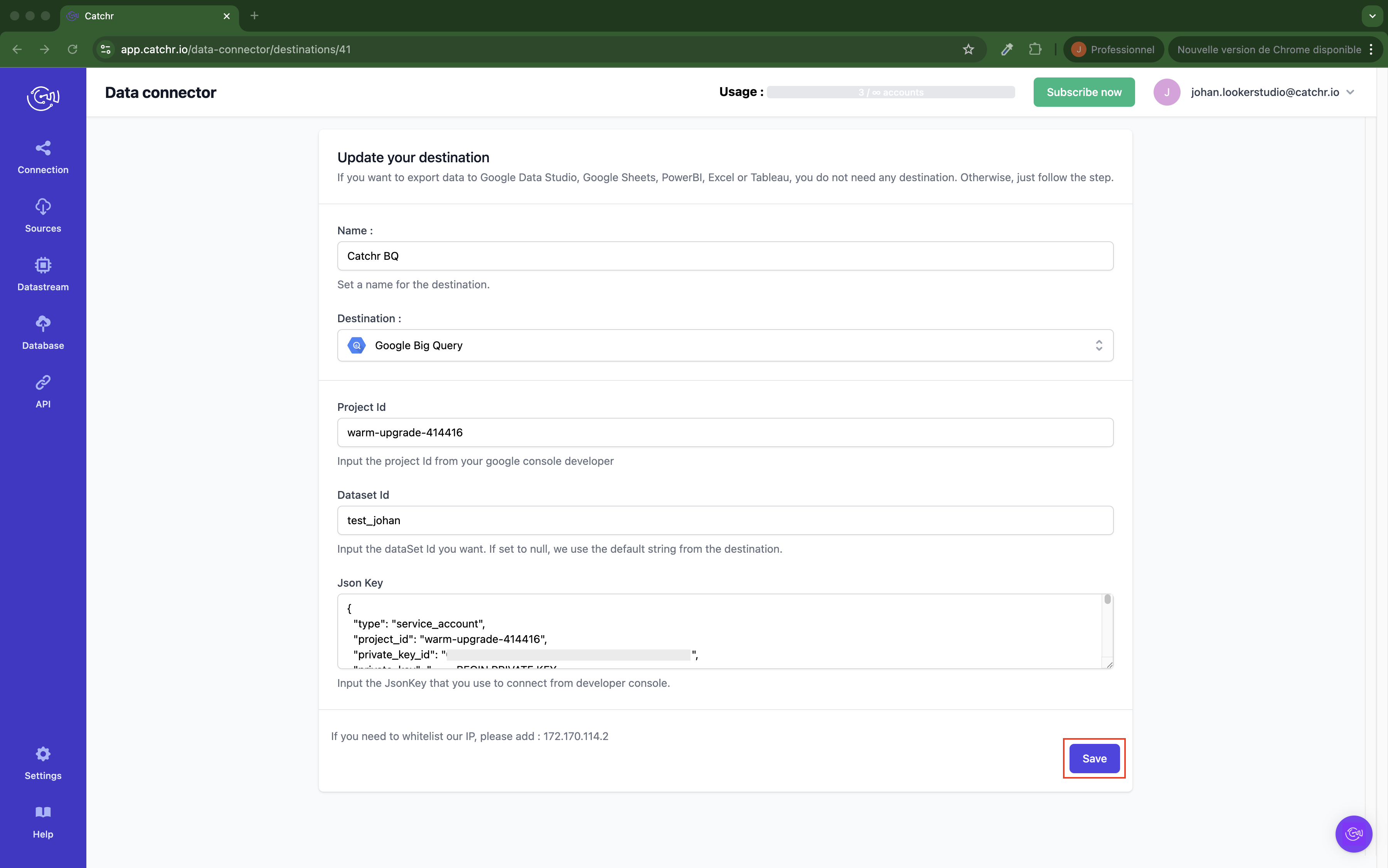1388x868 pixels.
Task: Open the Sources section
Action: 43,216
